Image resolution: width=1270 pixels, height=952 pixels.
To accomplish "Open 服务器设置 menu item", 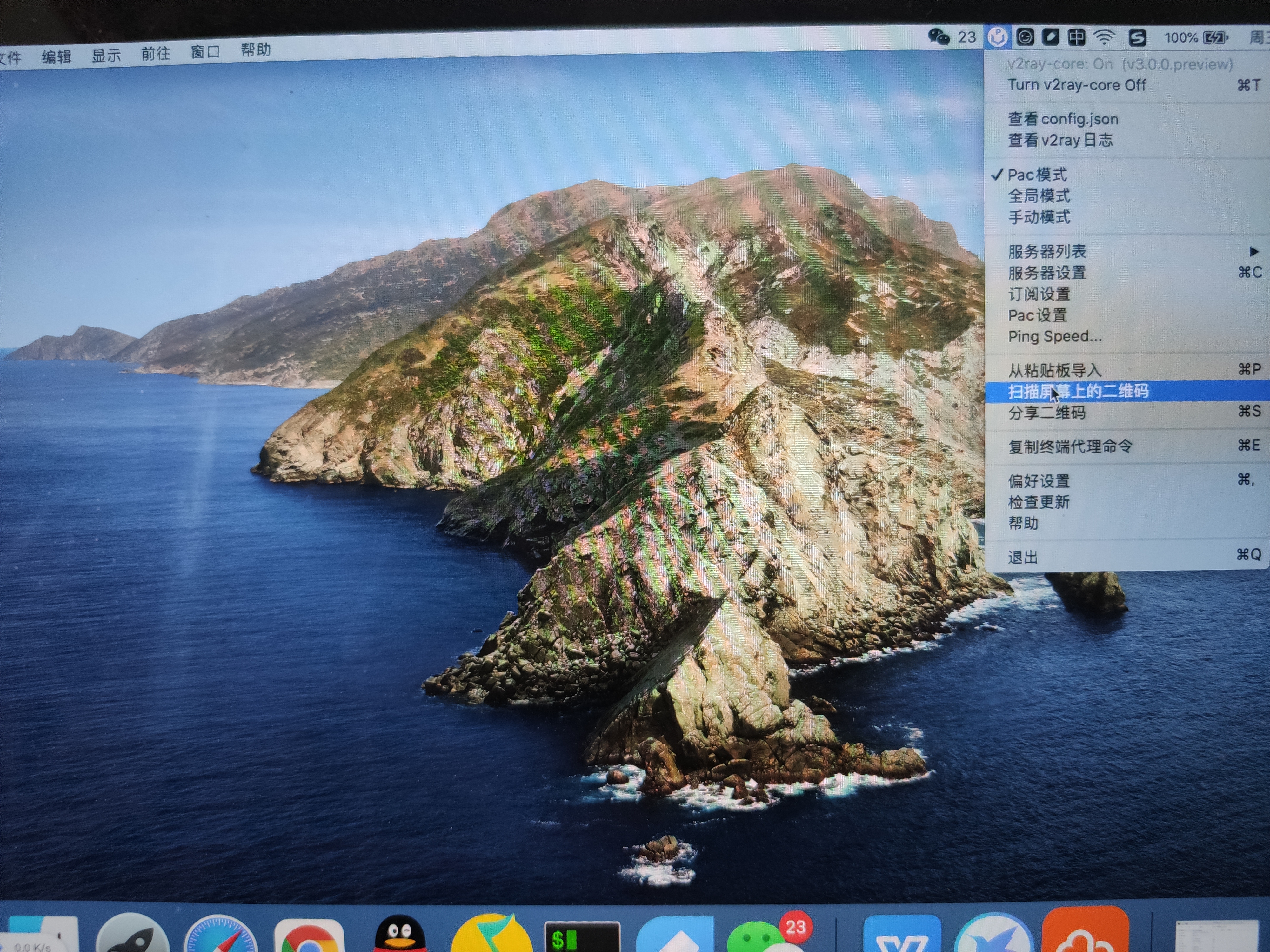I will tap(1047, 273).
